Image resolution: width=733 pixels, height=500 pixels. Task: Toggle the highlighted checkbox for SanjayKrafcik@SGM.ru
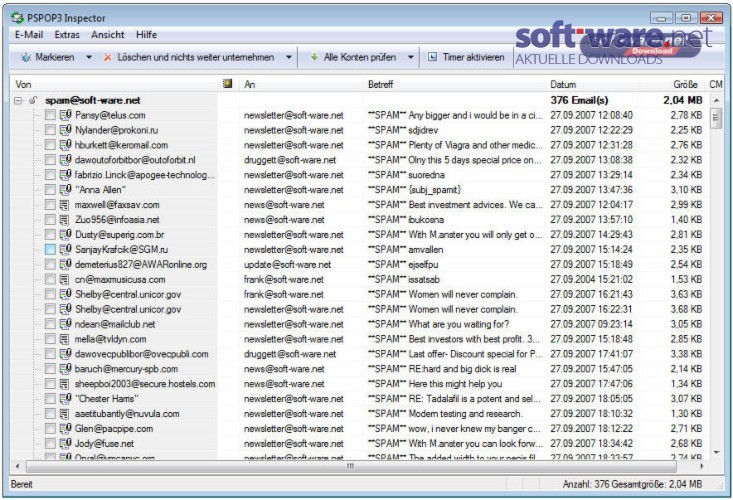pos(50,250)
